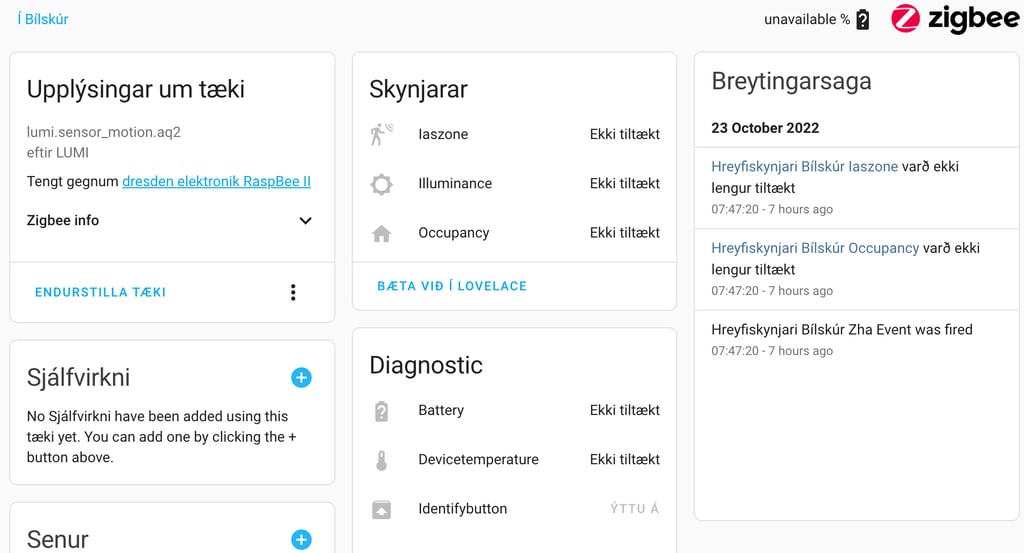Click the Devicetemperature thermometer icon
The height and width of the screenshot is (553, 1024).
(381, 460)
